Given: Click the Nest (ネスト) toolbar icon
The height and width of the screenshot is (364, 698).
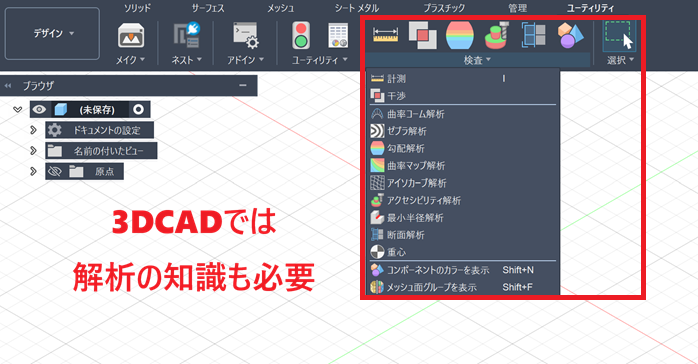Looking at the screenshot, I should (x=187, y=35).
